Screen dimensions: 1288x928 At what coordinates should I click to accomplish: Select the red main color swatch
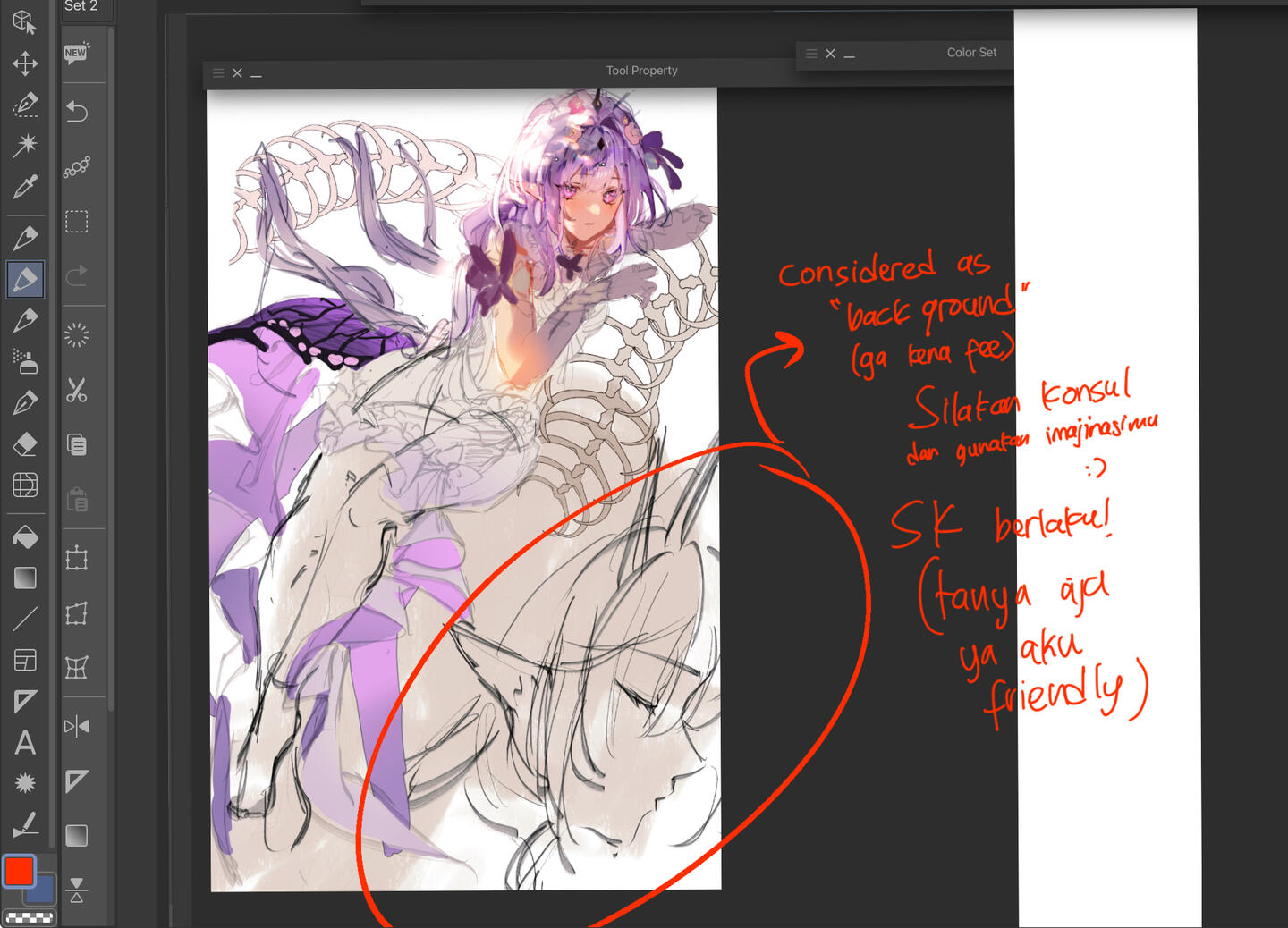coord(20,871)
